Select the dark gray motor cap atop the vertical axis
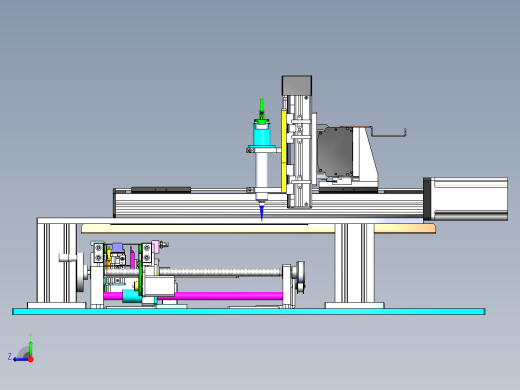 pos(297,85)
